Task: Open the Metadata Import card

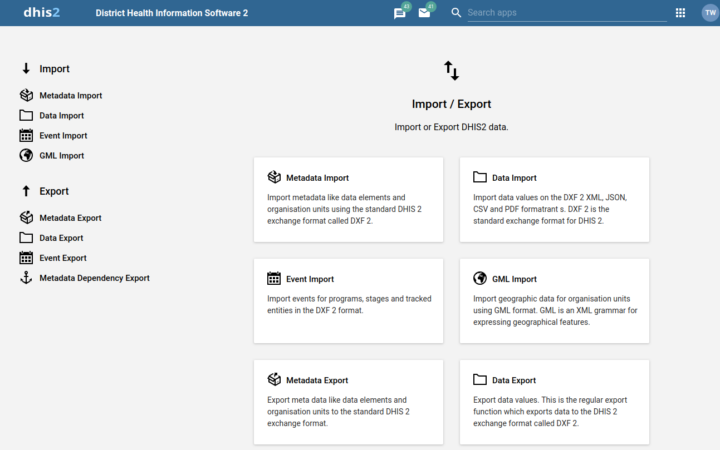Action: [349, 200]
